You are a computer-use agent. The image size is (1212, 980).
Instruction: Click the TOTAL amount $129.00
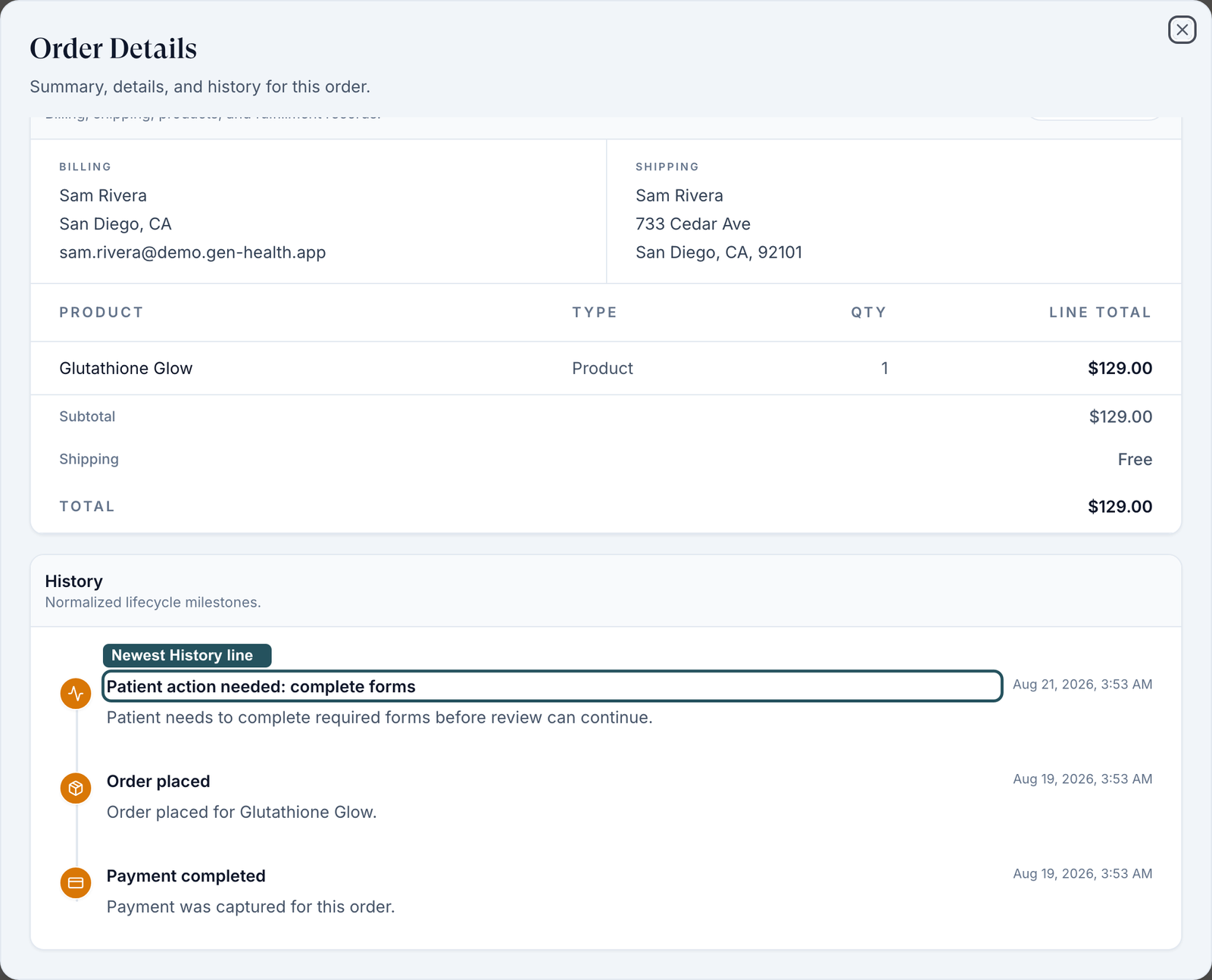[1120, 507]
